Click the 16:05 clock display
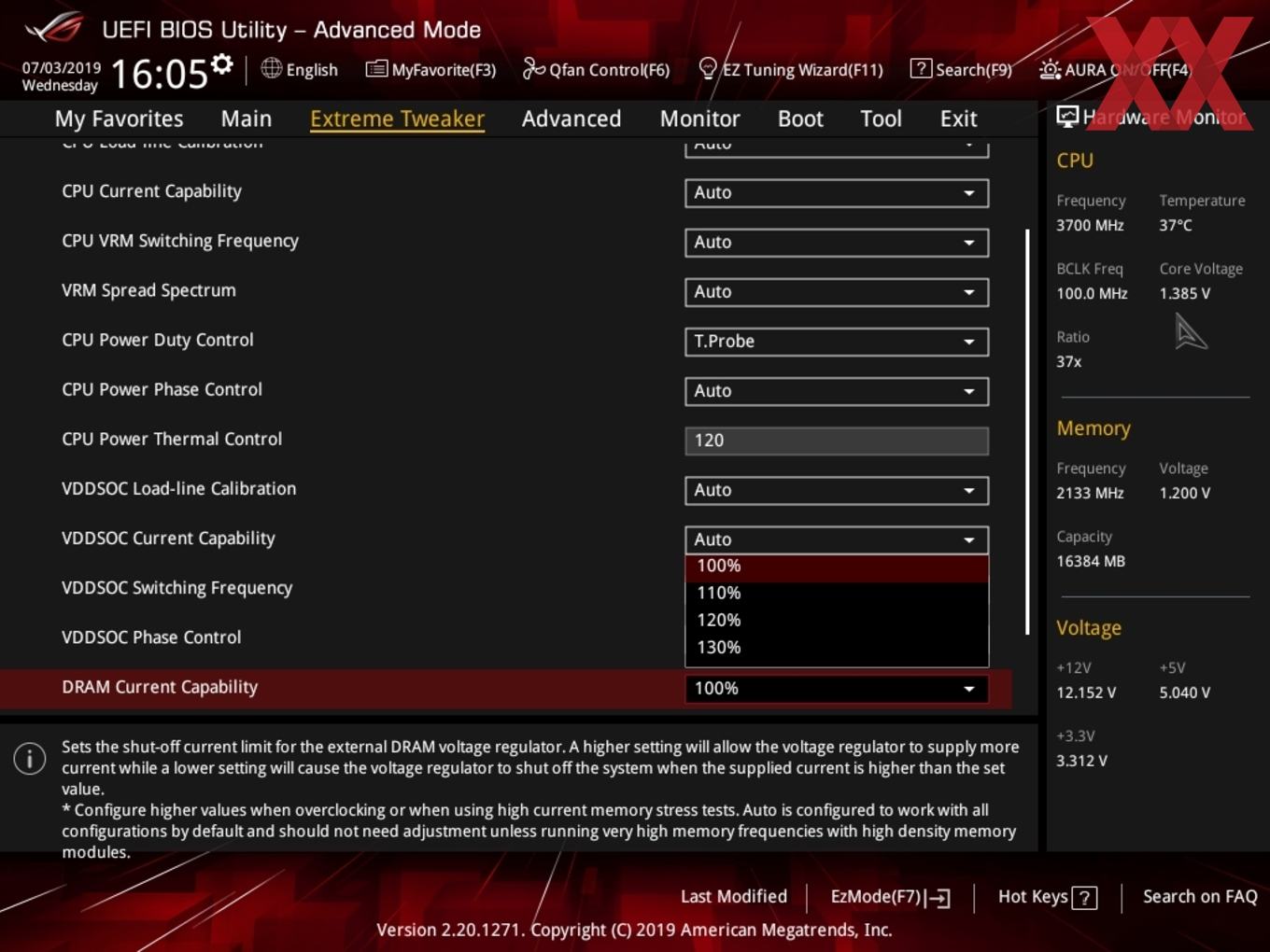1270x952 pixels. click(159, 73)
